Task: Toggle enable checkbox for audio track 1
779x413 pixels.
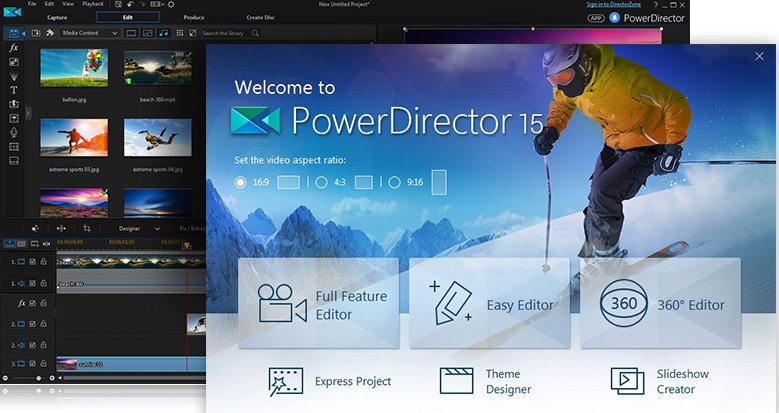Action: tap(32, 283)
